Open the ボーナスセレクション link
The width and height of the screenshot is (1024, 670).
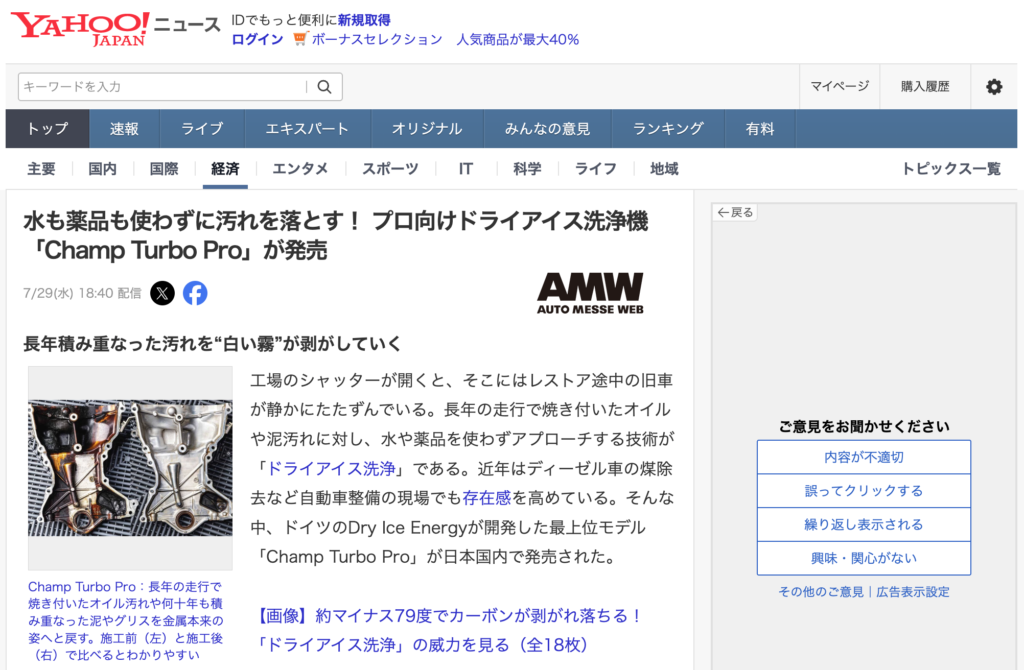(377, 39)
